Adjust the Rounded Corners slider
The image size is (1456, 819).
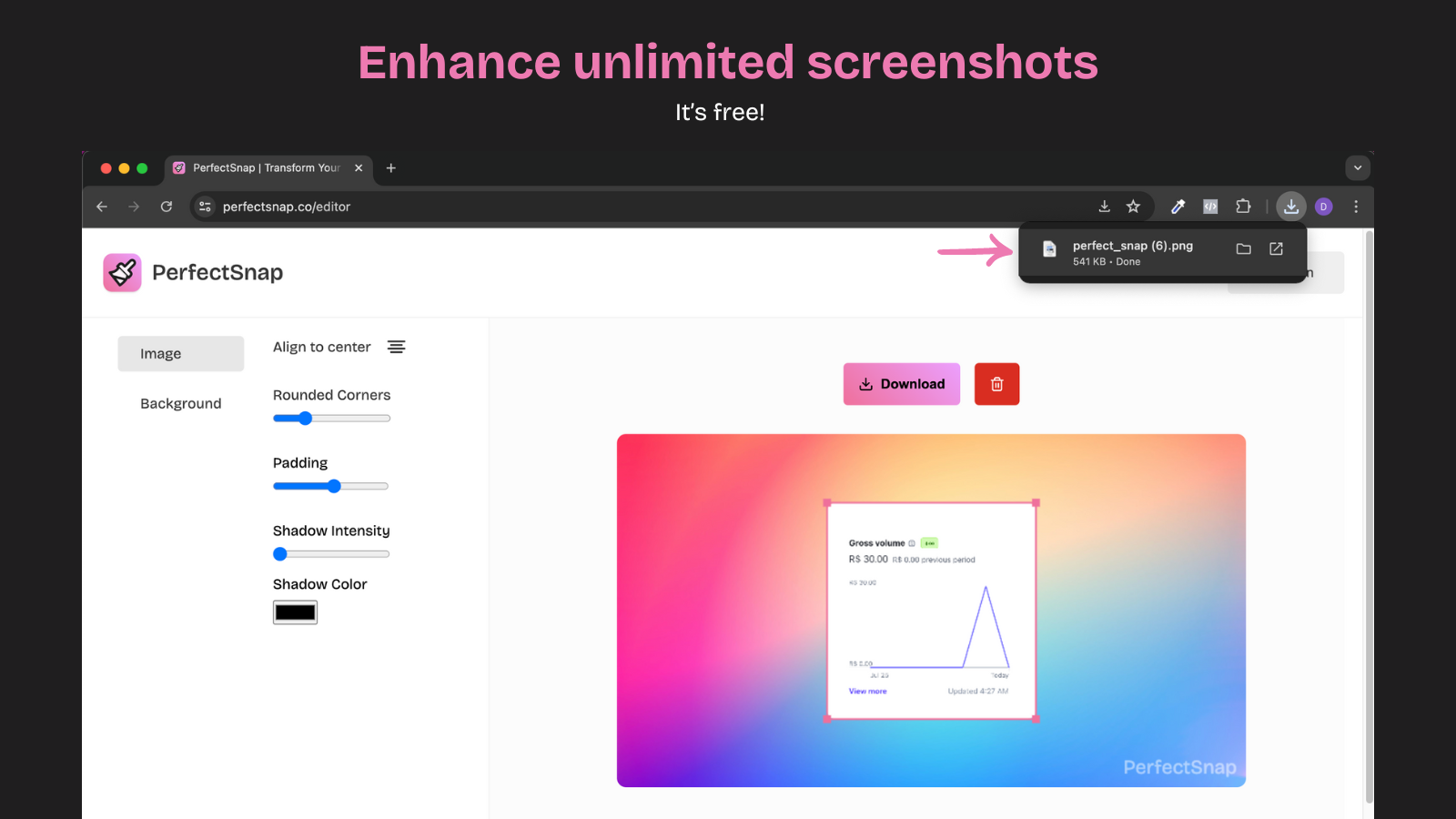point(331,419)
